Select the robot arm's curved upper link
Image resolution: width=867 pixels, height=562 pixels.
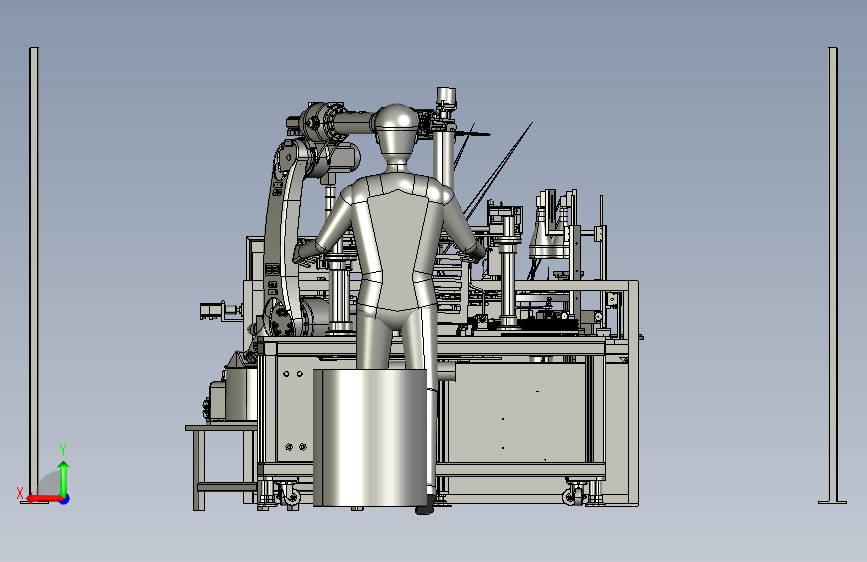click(282, 232)
